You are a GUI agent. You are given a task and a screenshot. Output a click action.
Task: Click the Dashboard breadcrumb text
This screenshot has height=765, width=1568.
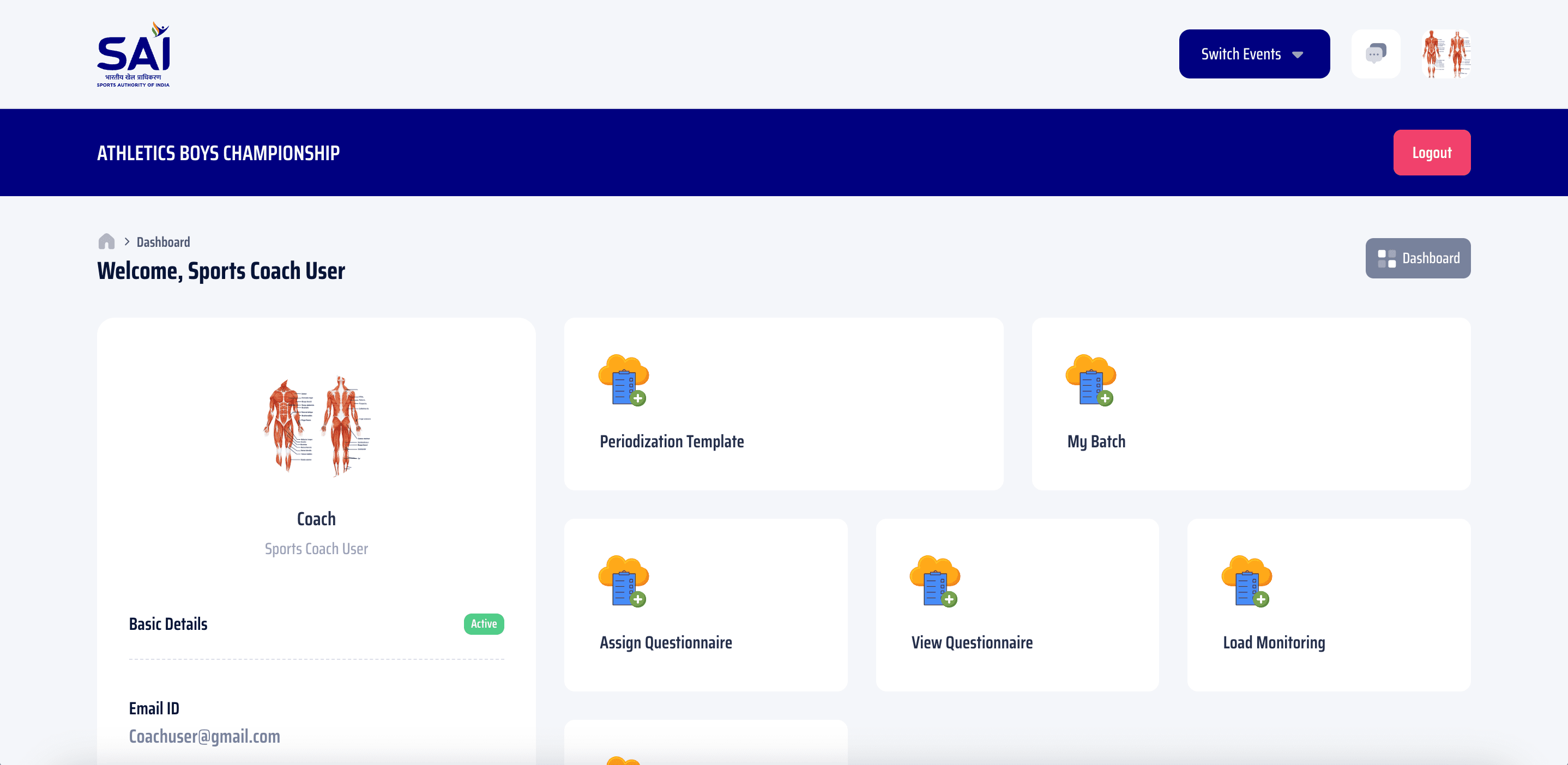pos(163,242)
